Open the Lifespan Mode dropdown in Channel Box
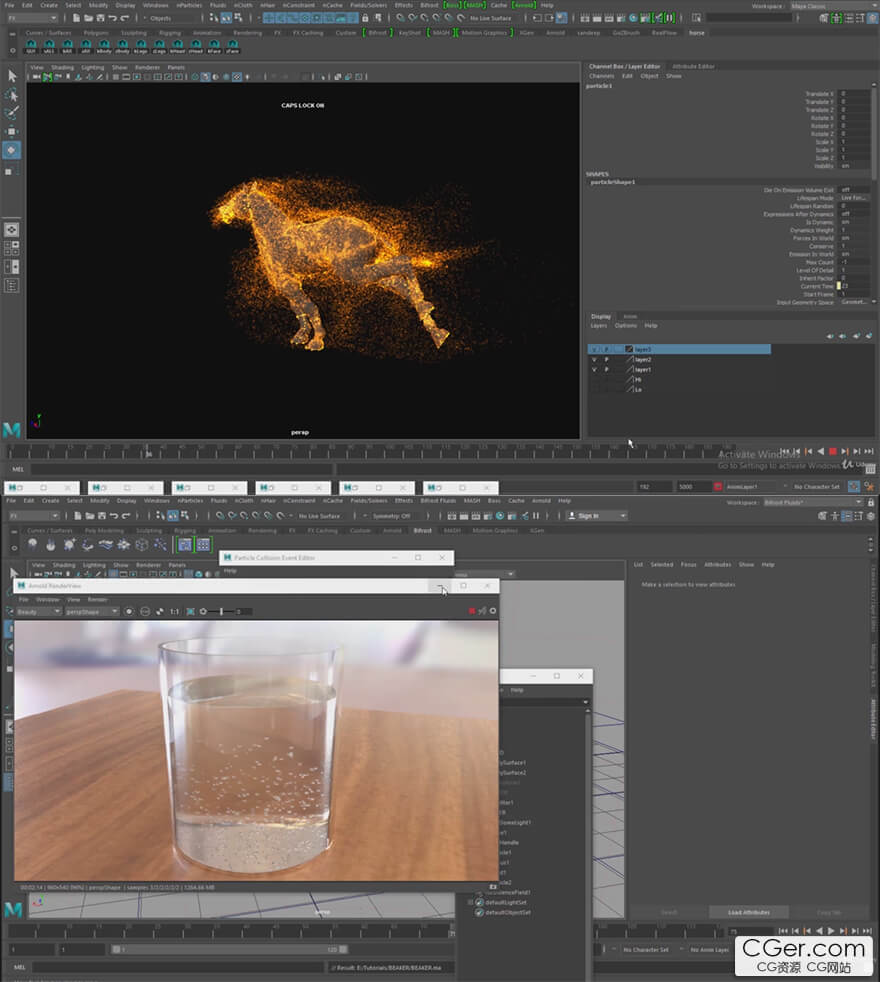The width and height of the screenshot is (880, 982). tap(854, 198)
